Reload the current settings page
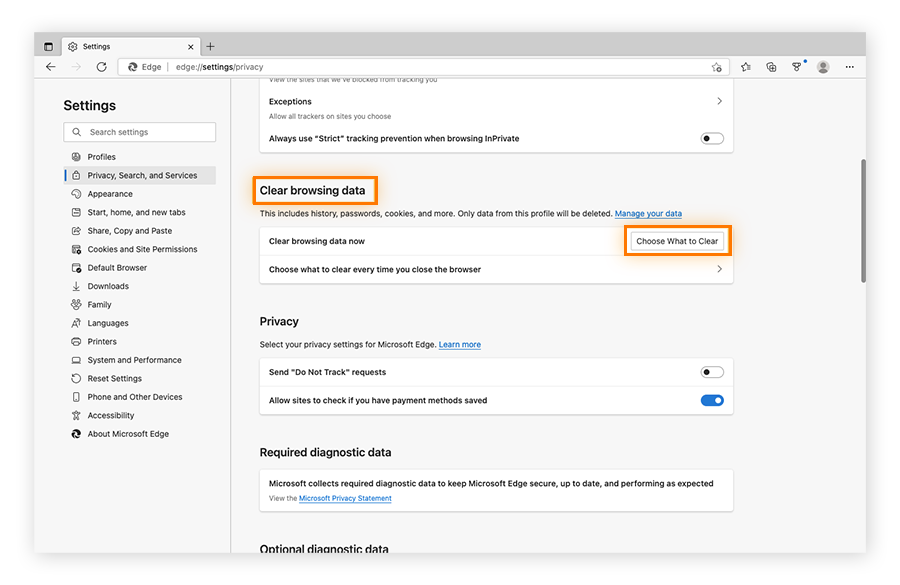The width and height of the screenshot is (900, 585). 103,66
